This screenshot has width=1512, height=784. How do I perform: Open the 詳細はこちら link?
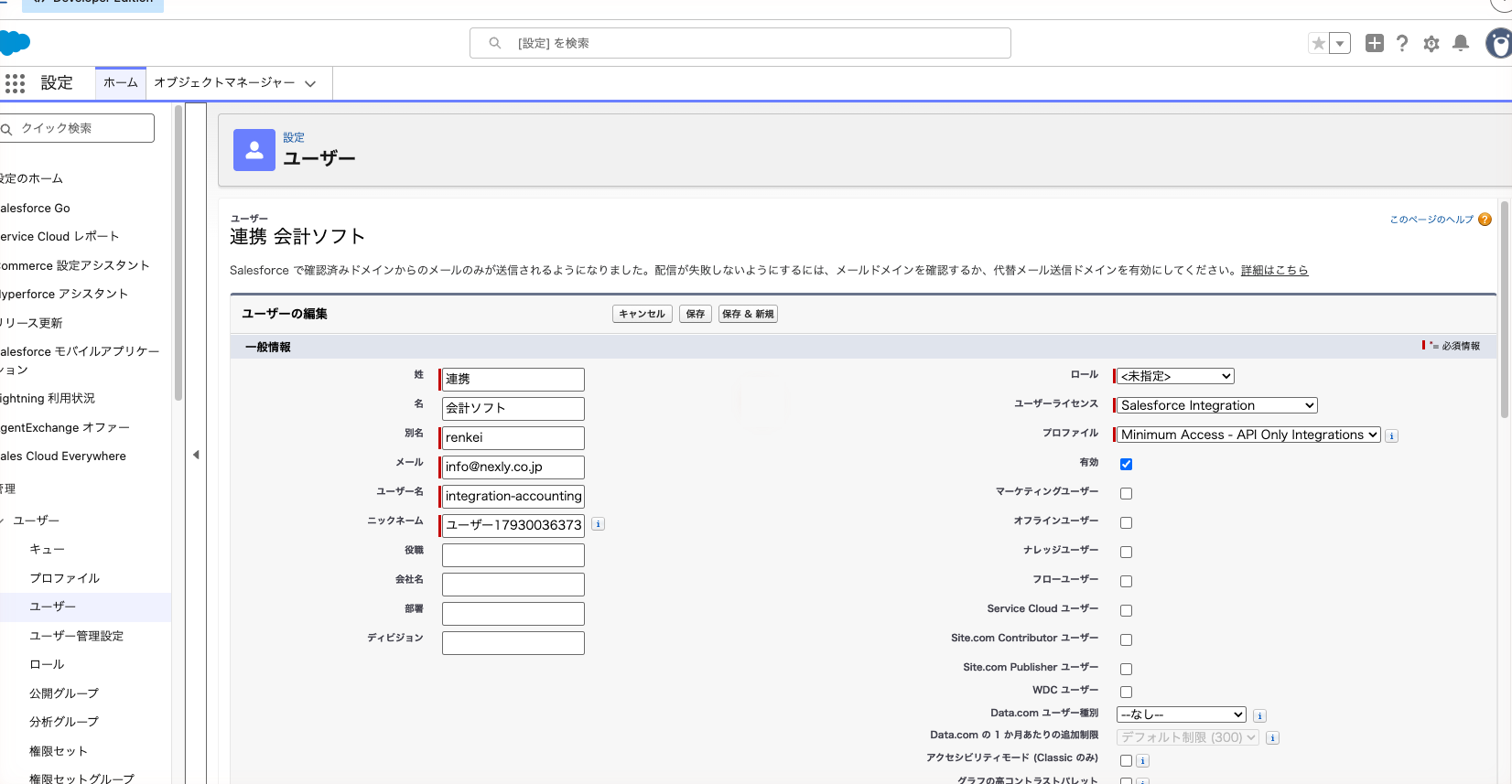[1274, 271]
